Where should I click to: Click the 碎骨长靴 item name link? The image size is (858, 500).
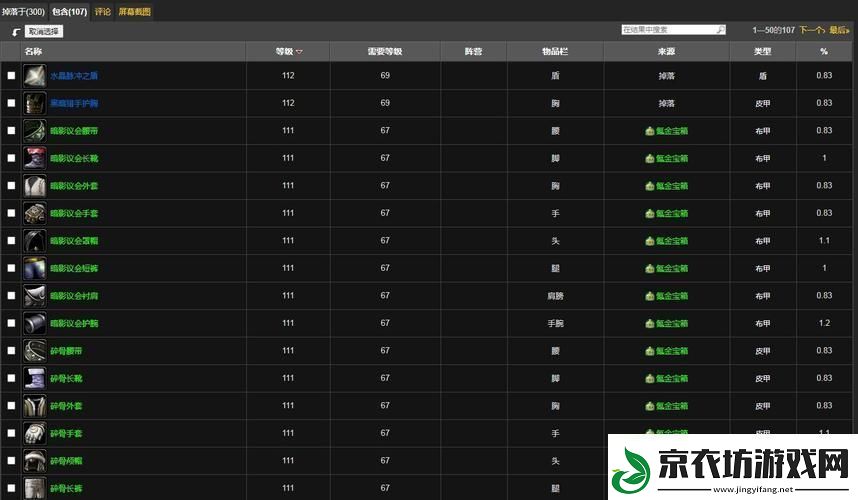[x=66, y=379]
